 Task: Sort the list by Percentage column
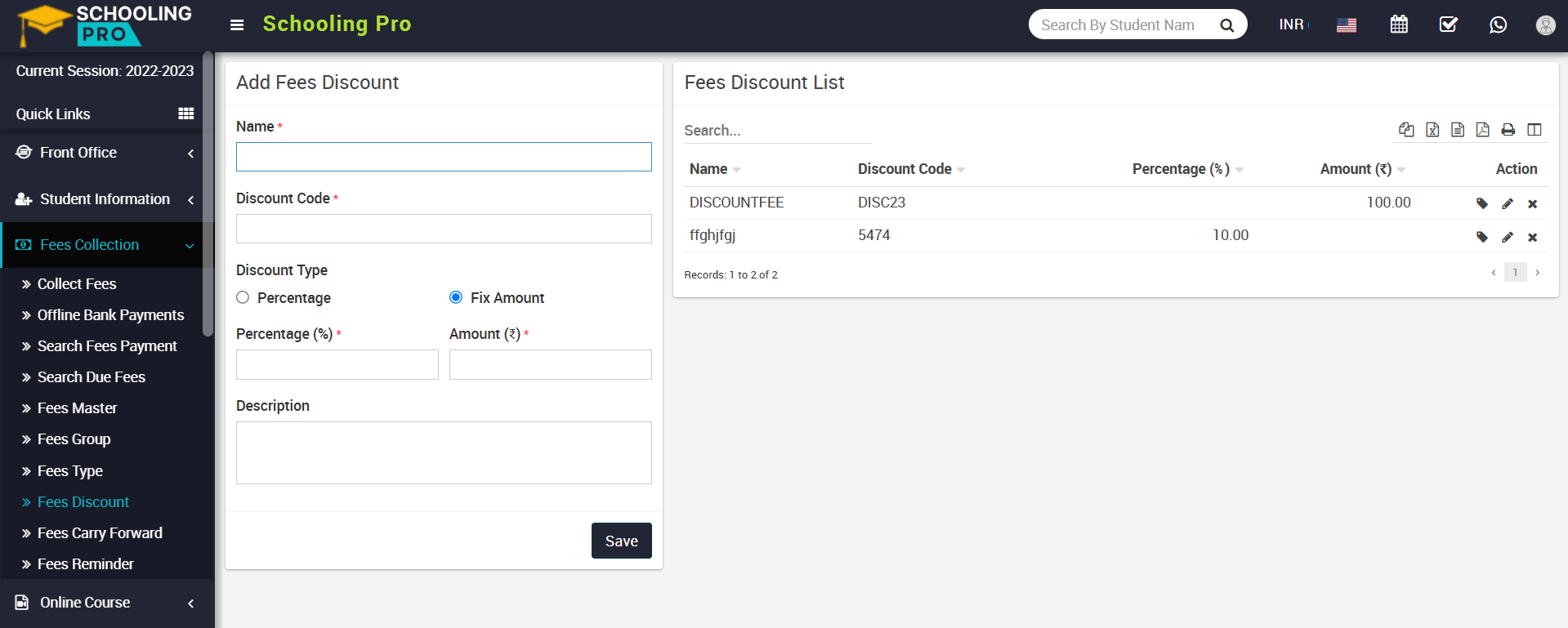pos(1188,169)
